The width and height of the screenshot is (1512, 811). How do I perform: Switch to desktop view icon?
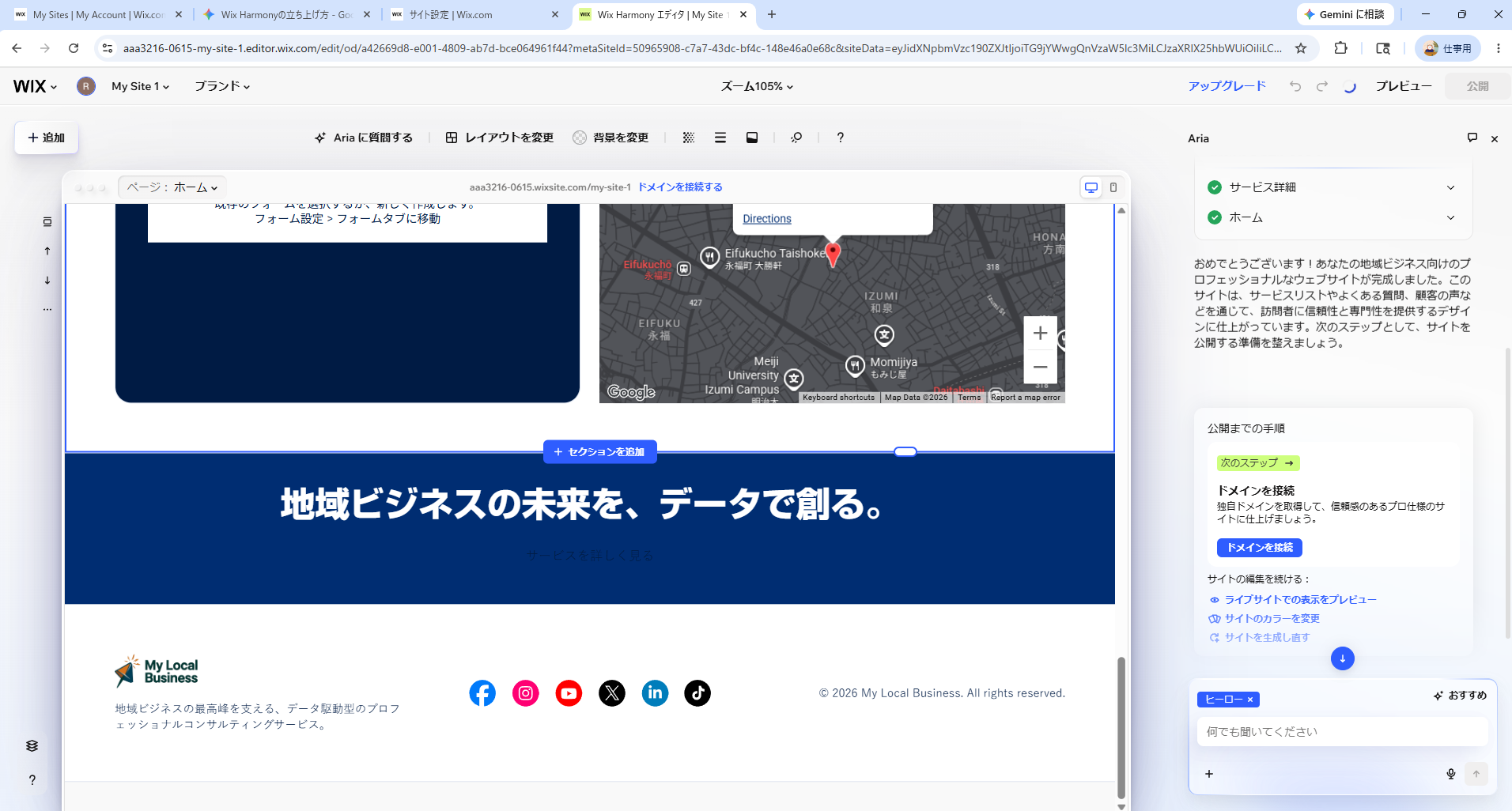(1091, 187)
